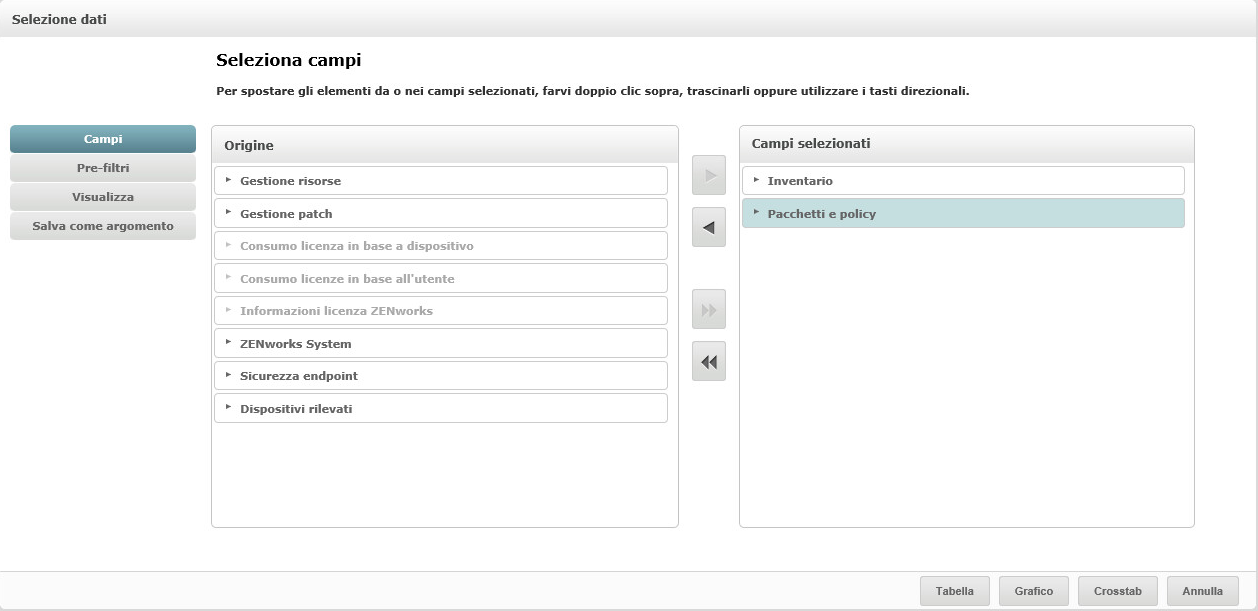Expand the Dispositivi rilevati arrow
Viewport: 1258px width, 611px height.
pos(229,408)
